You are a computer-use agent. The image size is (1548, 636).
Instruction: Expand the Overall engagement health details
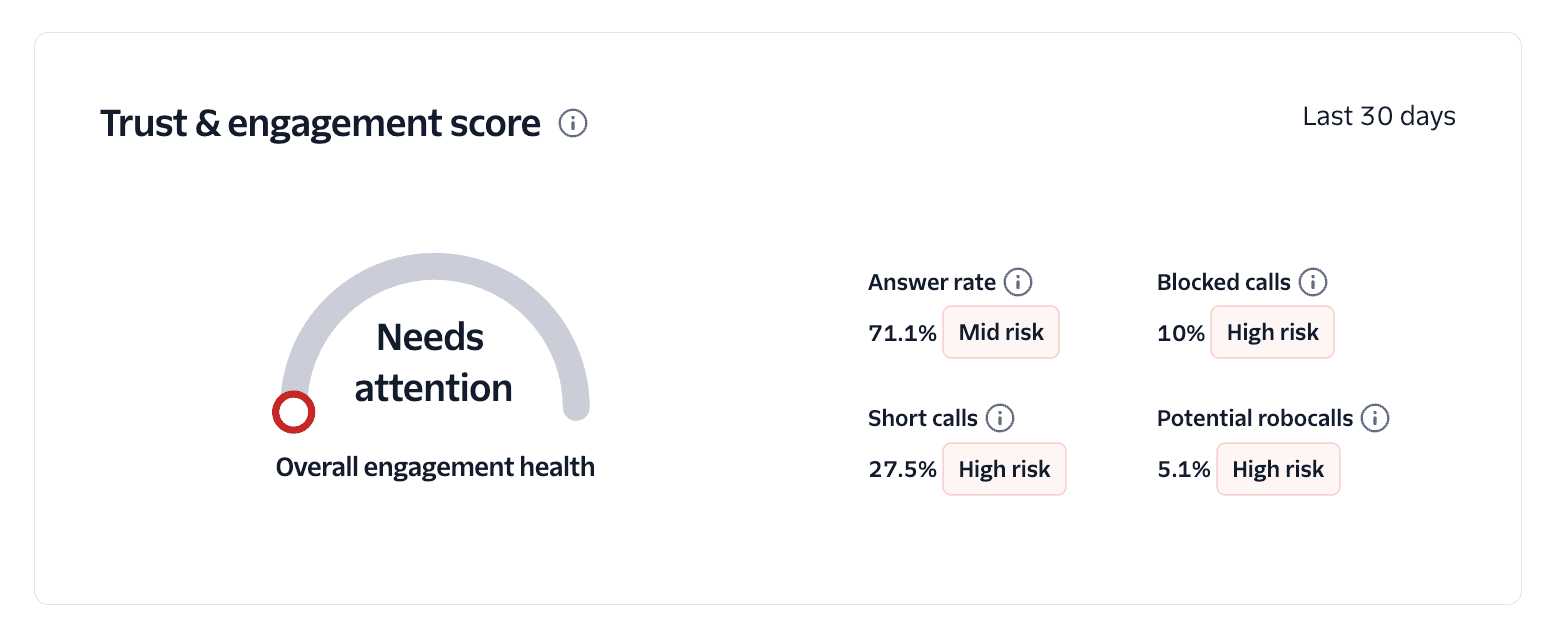coord(434,466)
